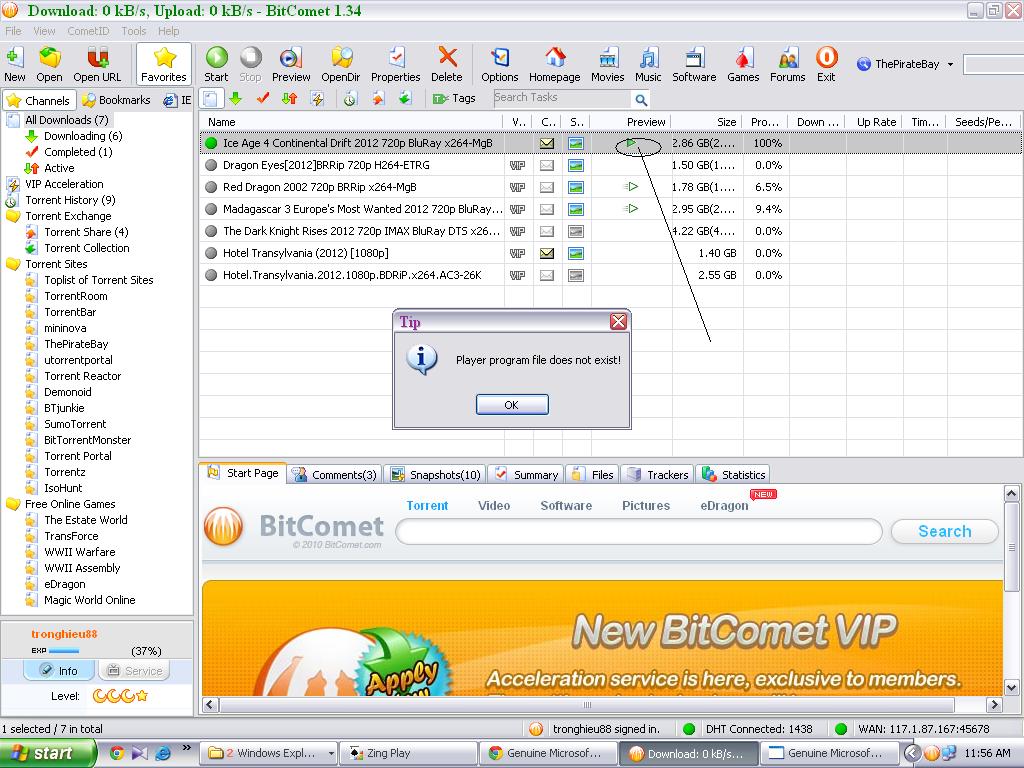Select the Red Dragon 2002 task row

click(x=610, y=187)
